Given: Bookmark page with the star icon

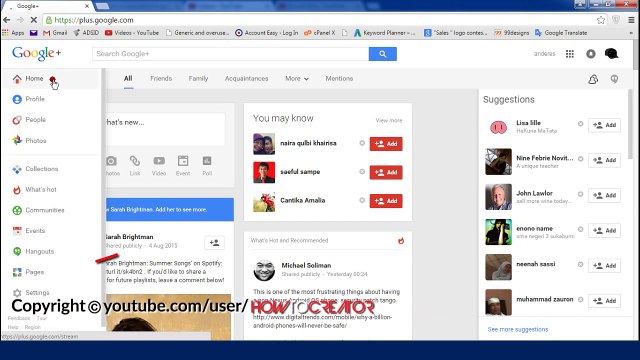Looking at the screenshot, I should coord(601,20).
